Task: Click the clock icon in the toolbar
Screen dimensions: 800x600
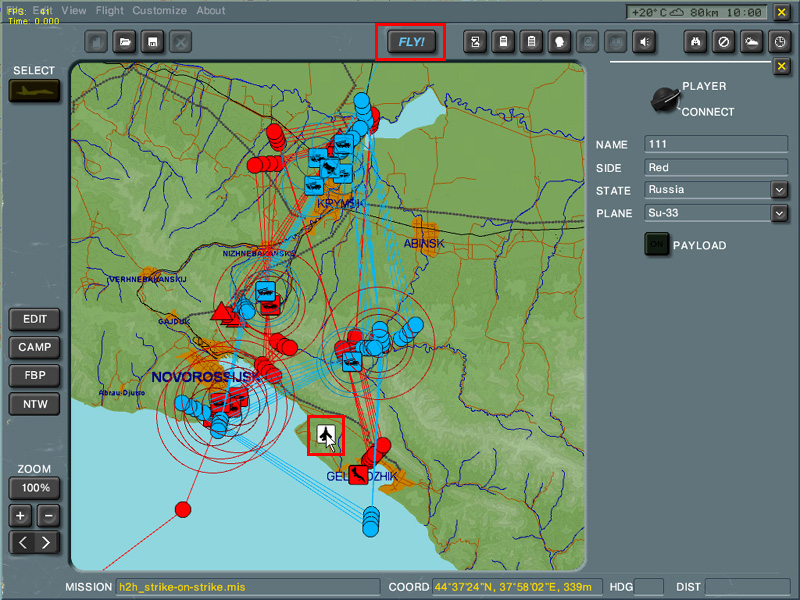Action: [x=780, y=42]
